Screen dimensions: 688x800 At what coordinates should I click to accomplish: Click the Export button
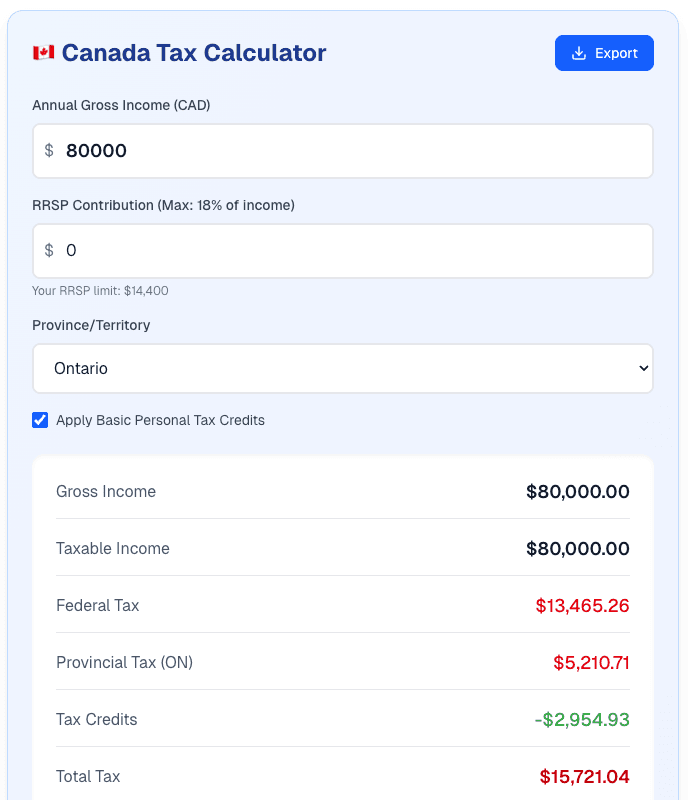pyautogui.click(x=604, y=52)
